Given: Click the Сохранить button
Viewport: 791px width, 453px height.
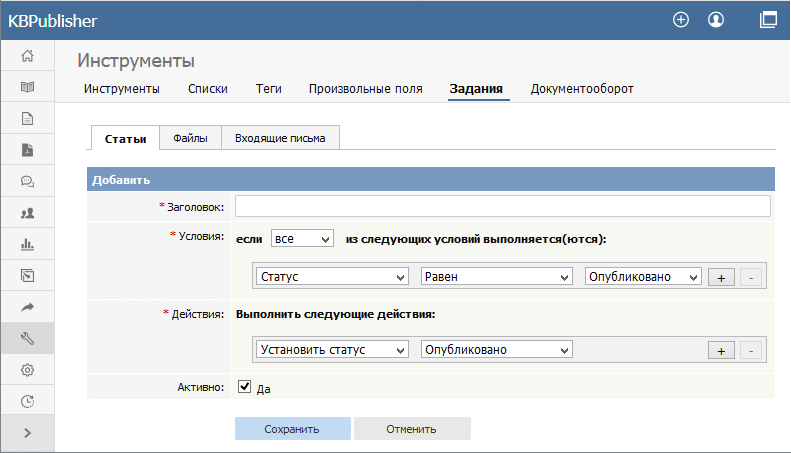Looking at the screenshot, I should (x=292, y=429).
